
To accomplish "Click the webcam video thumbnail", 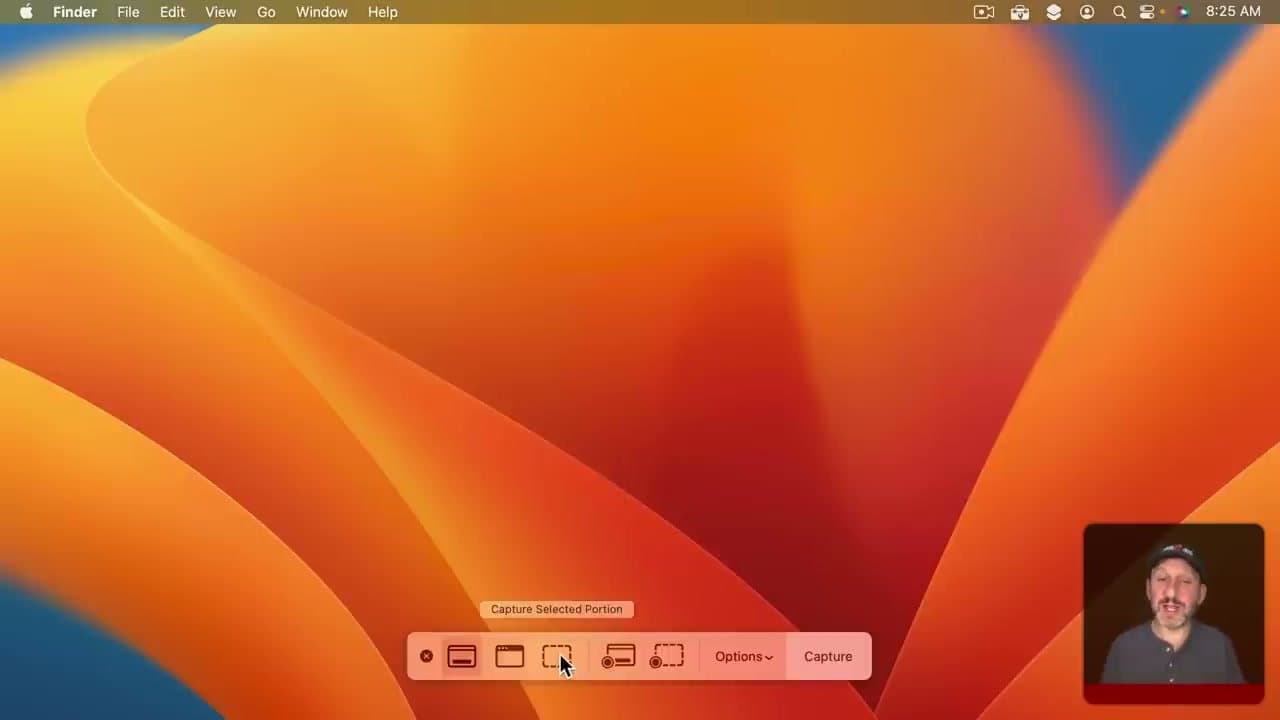I will click(x=1174, y=614).
